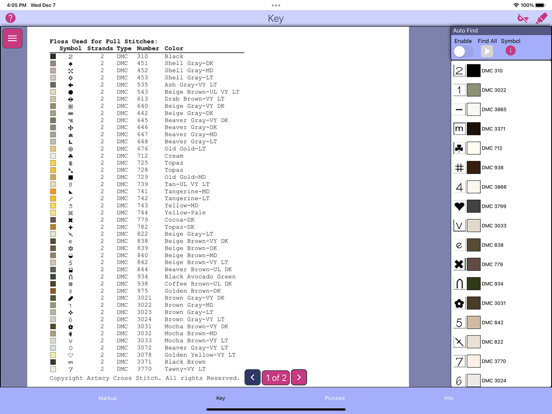Select arch symbol for DMC 934
The image size is (552, 414).
point(459,284)
